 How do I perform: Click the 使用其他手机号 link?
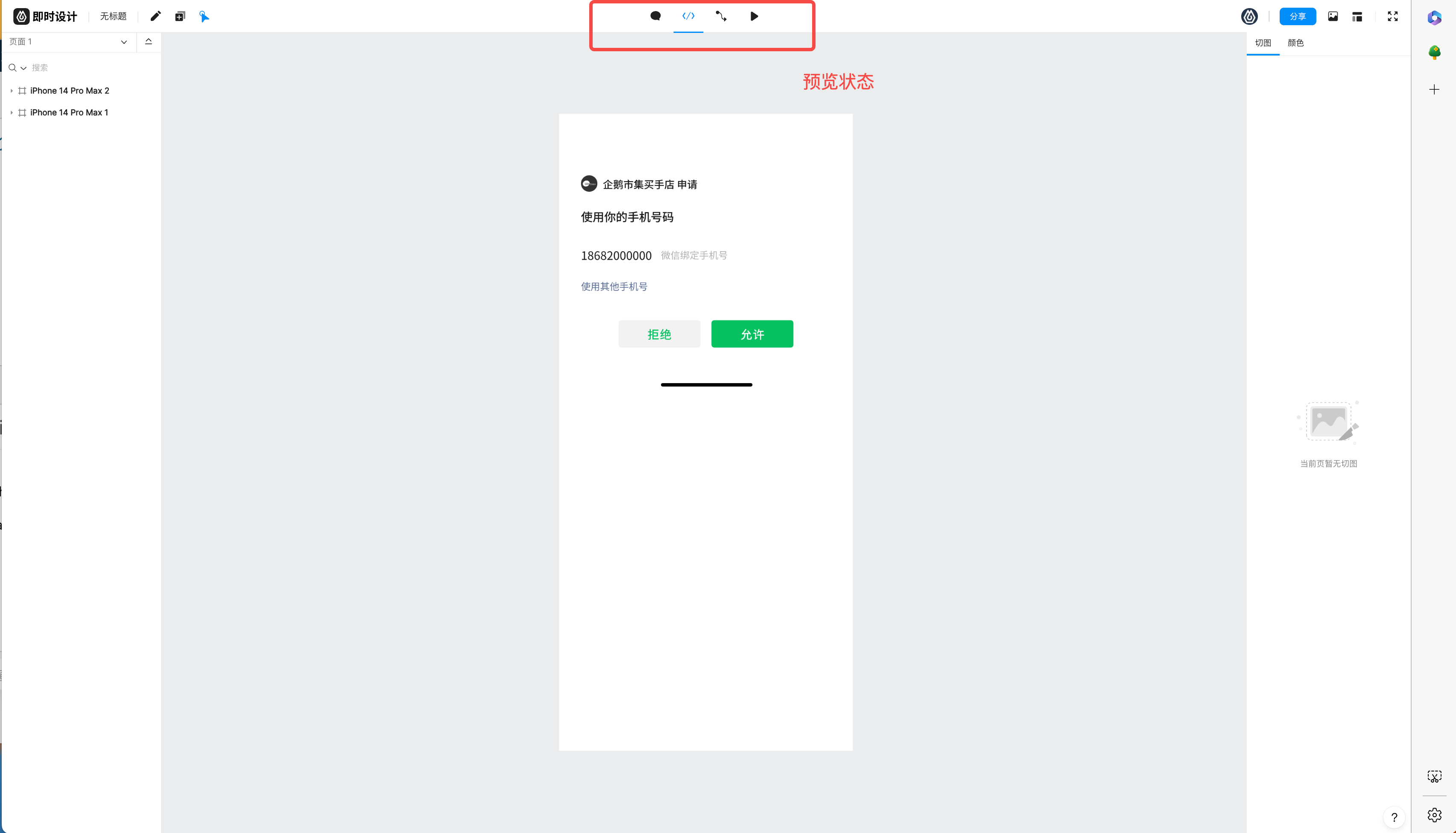click(x=614, y=286)
